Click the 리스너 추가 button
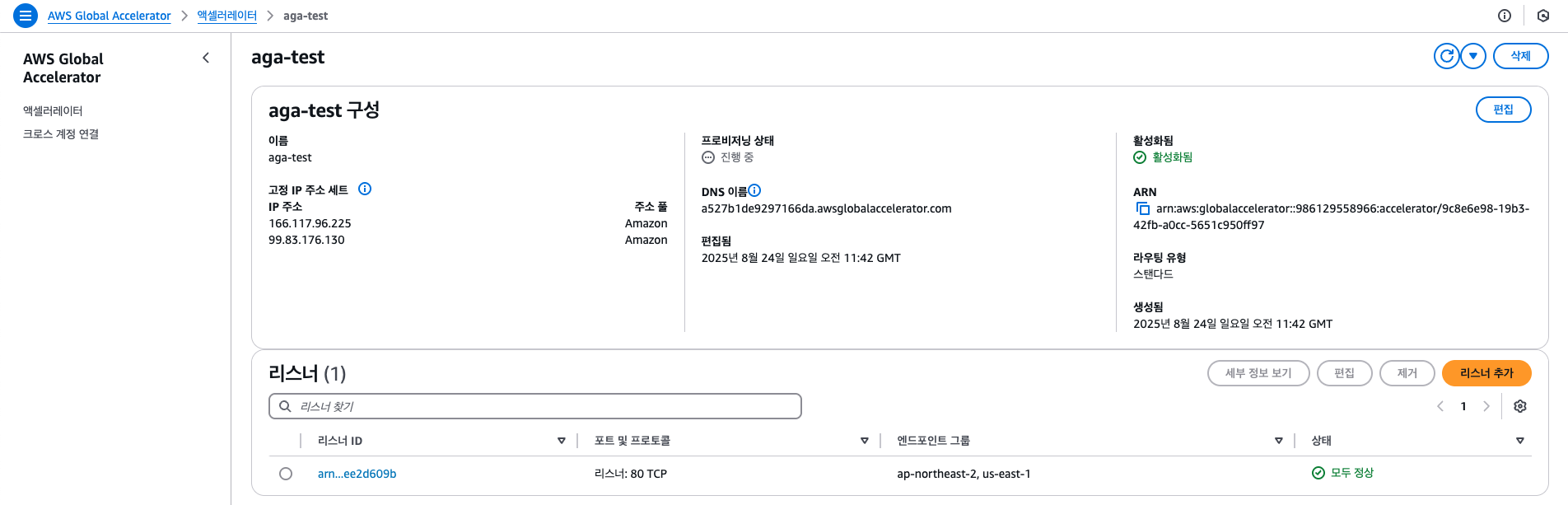 pyautogui.click(x=1486, y=373)
